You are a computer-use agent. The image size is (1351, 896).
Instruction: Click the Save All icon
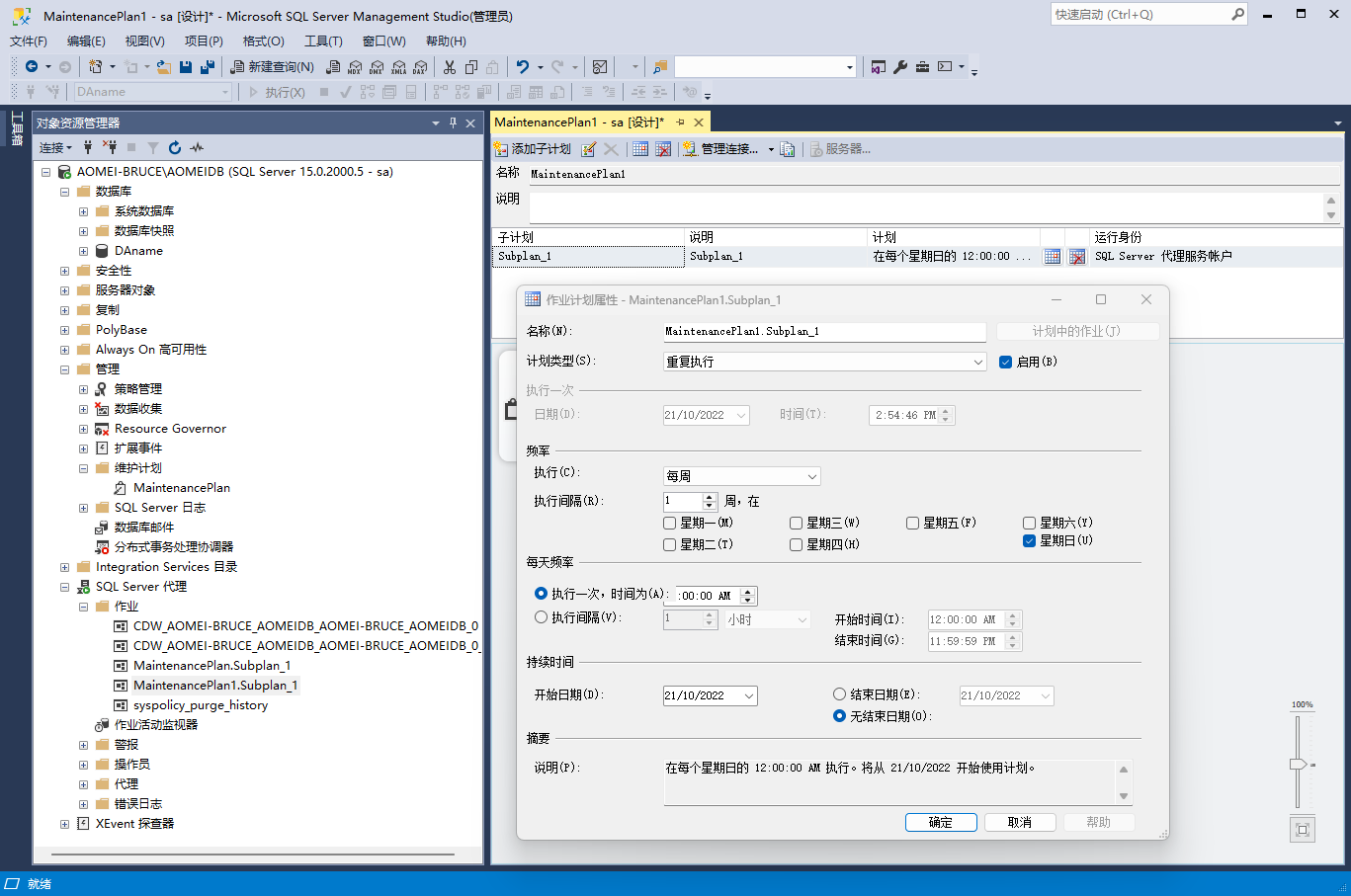pos(208,66)
